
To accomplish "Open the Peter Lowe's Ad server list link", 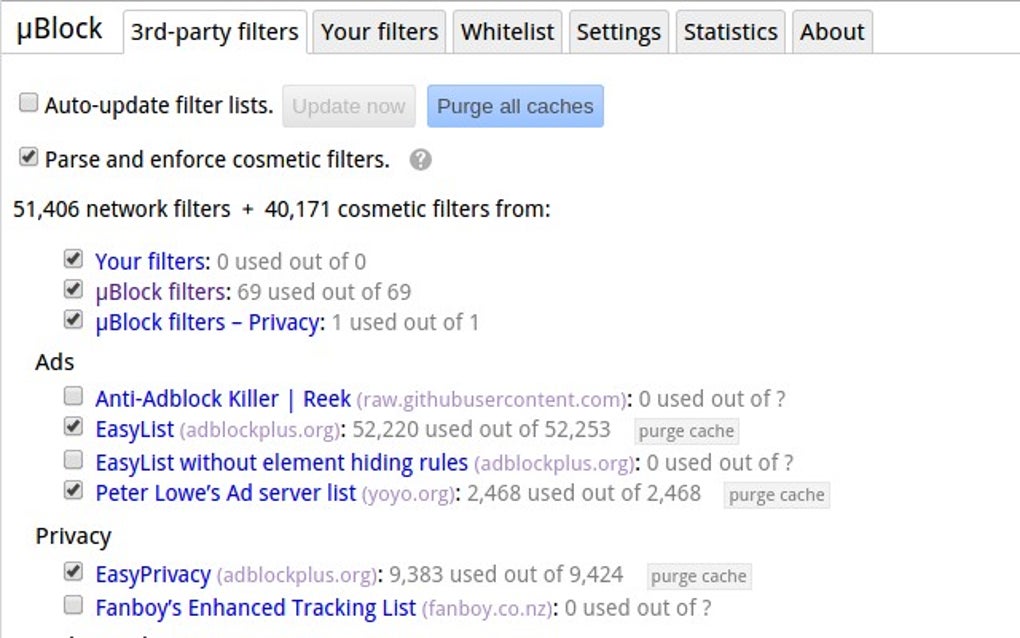I will point(225,493).
